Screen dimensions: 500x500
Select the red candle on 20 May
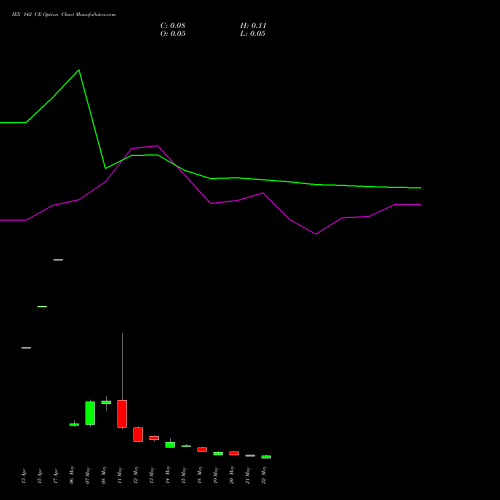coord(234,453)
